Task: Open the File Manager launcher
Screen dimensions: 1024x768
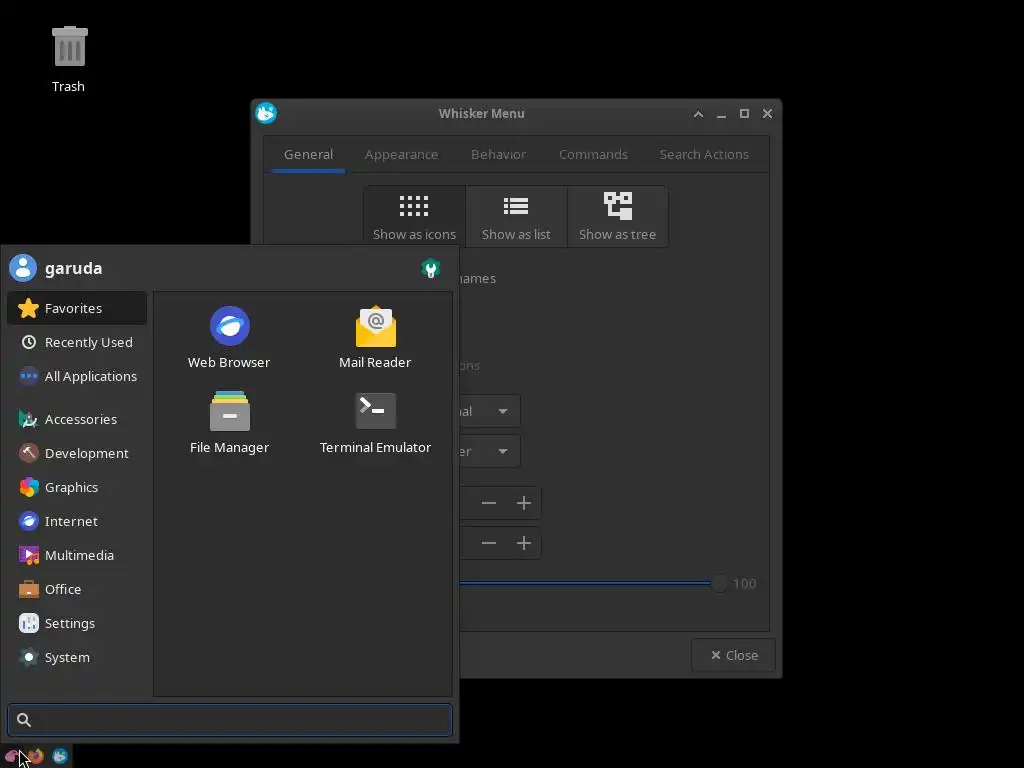Action: click(x=229, y=423)
